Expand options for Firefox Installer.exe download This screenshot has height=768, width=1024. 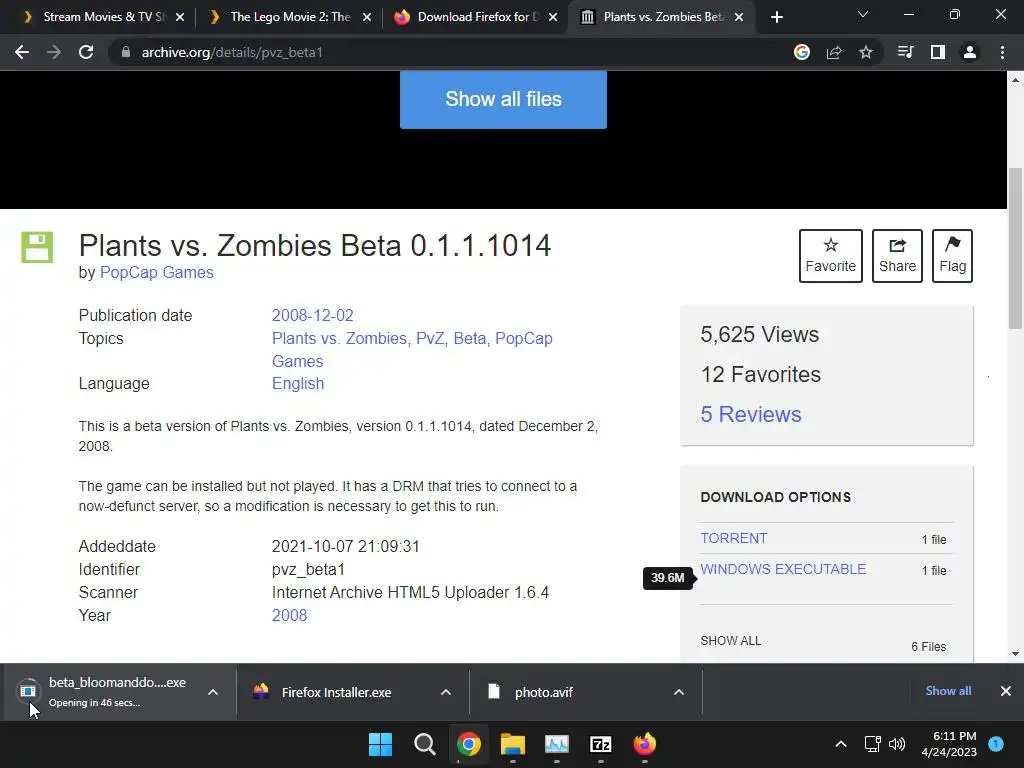pos(446,692)
